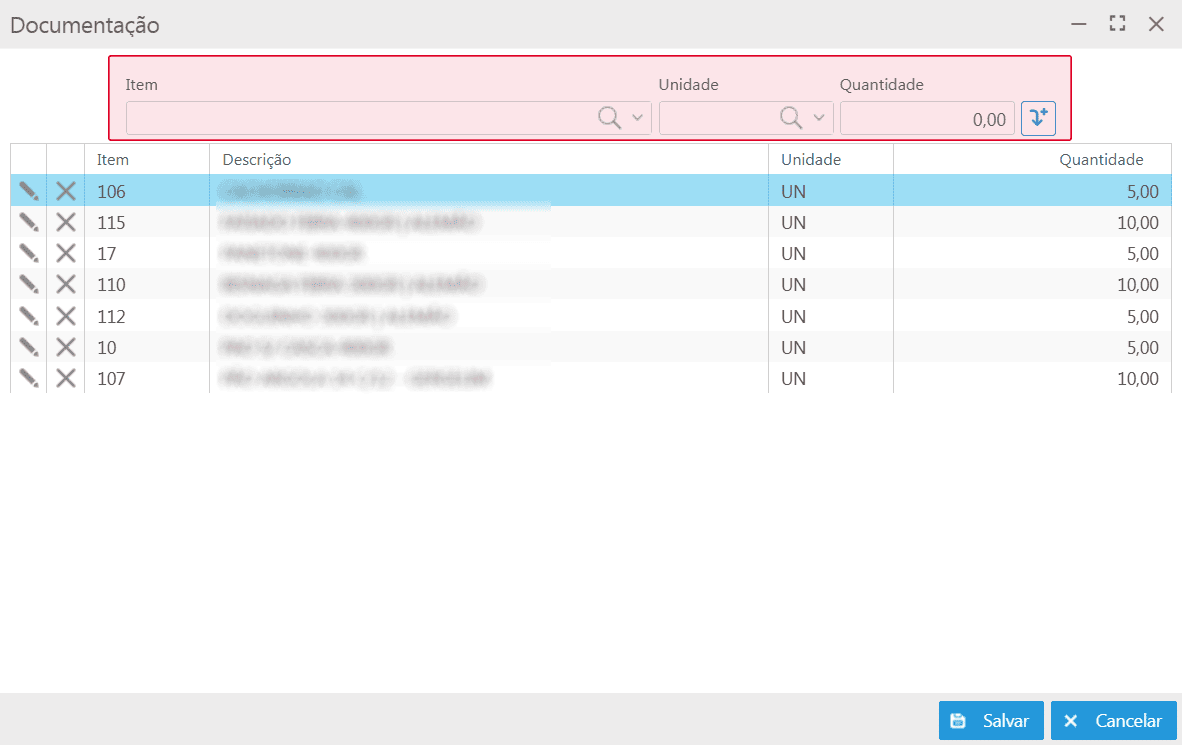The width and height of the screenshot is (1182, 745).
Task: Focus the Item text input field
Action: pos(360,118)
